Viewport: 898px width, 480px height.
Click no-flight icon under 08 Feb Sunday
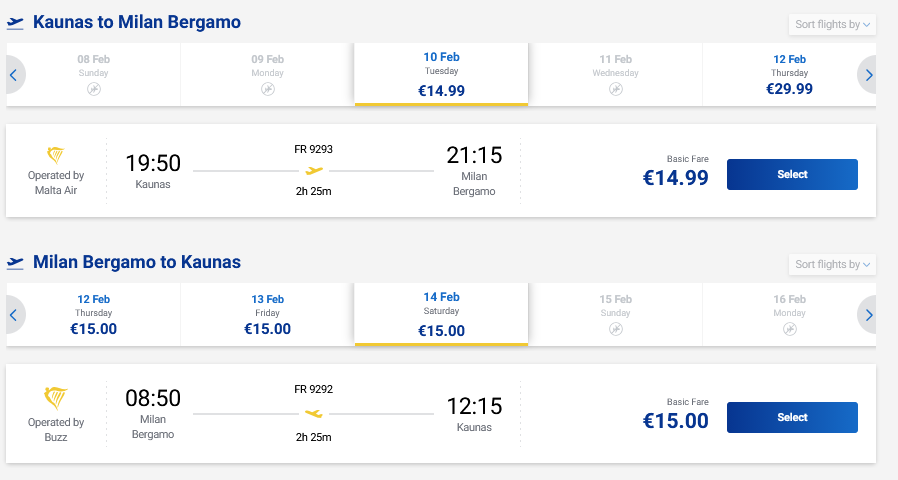tap(93, 89)
